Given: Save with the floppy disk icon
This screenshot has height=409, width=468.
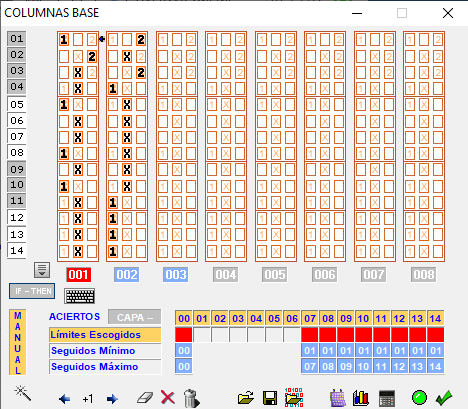Looking at the screenshot, I should coord(270,398).
